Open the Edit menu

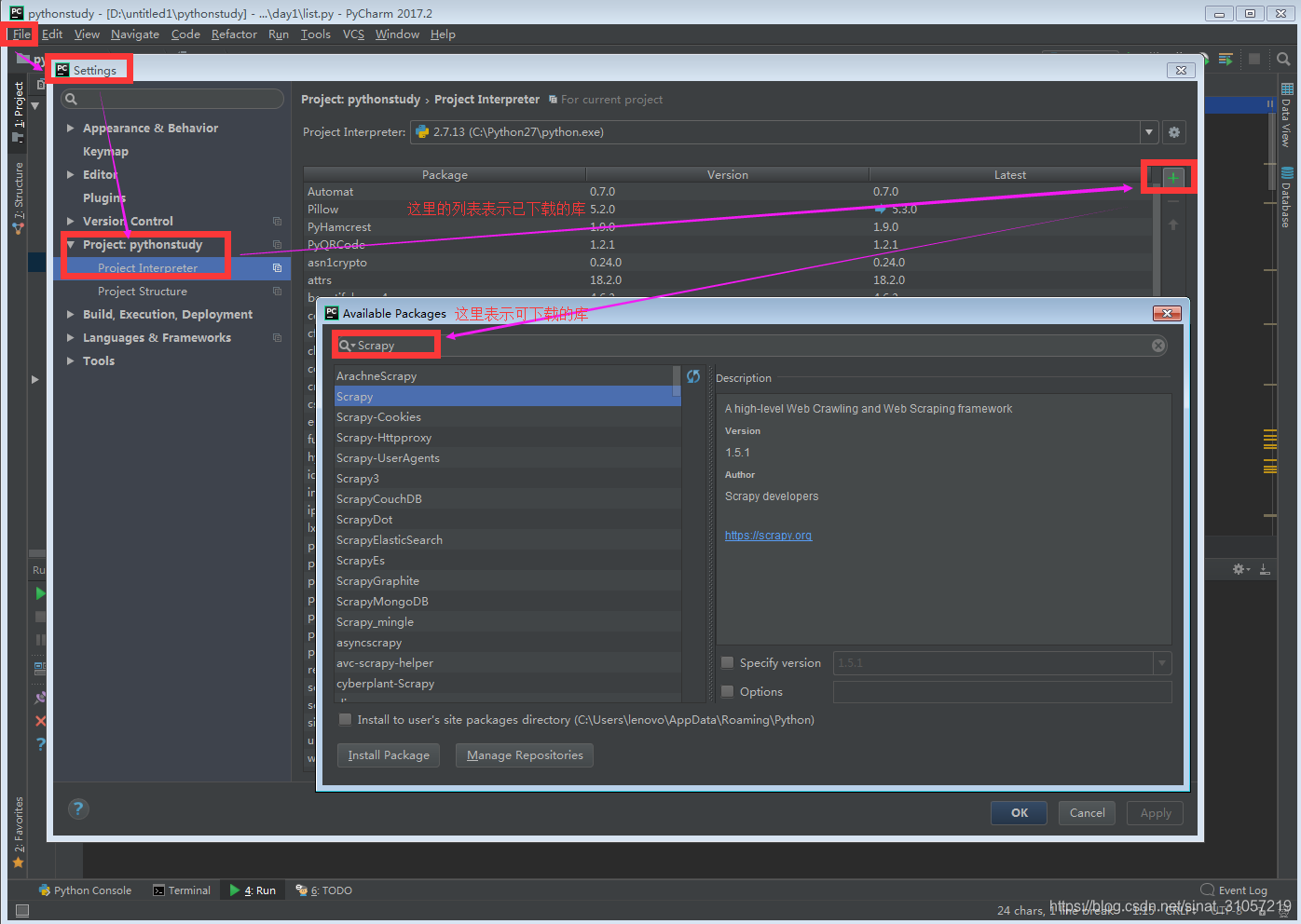click(x=52, y=34)
